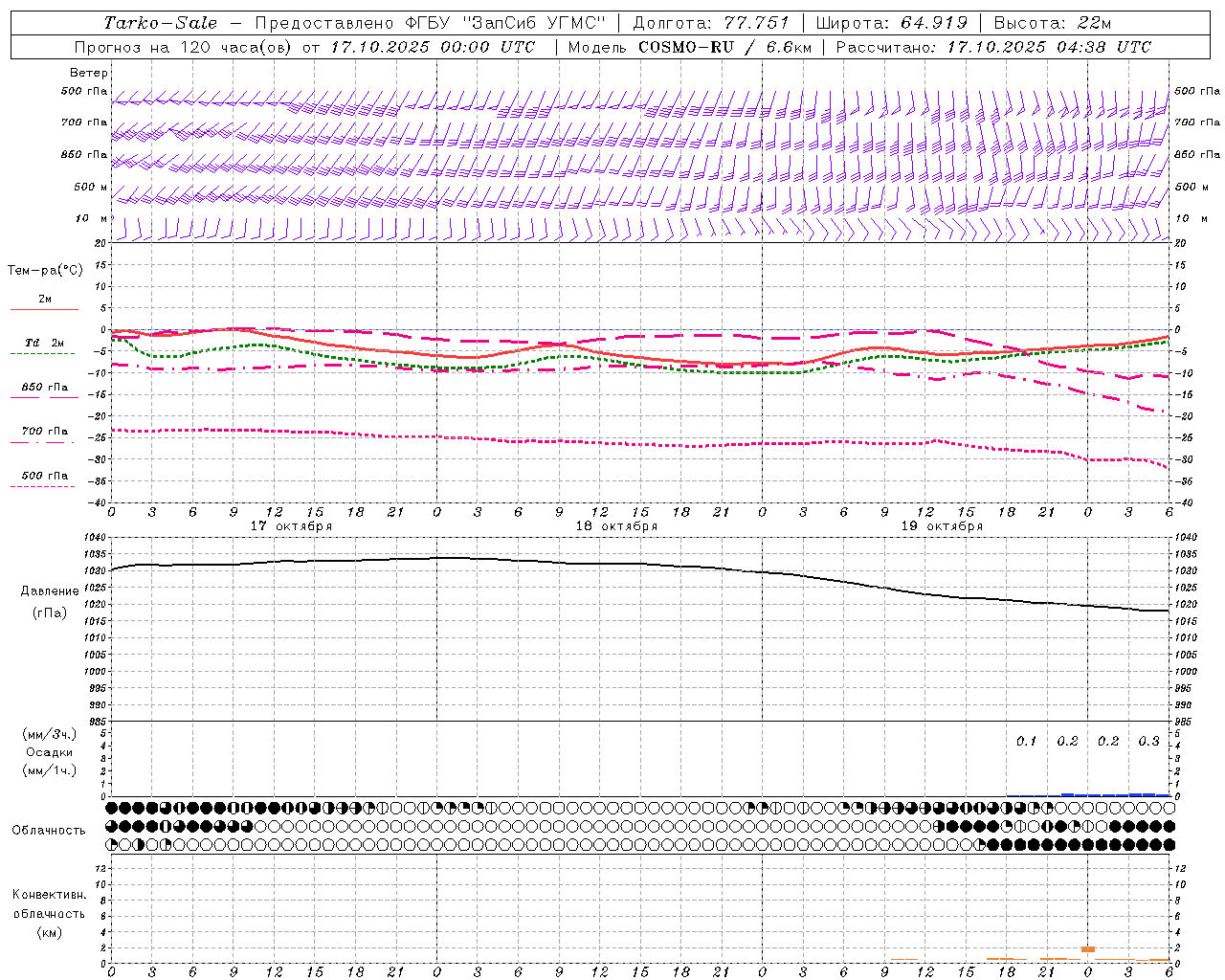Click the tallest orange convective cloud bar
The height and width of the screenshot is (980, 1225).
[x=1088, y=949]
